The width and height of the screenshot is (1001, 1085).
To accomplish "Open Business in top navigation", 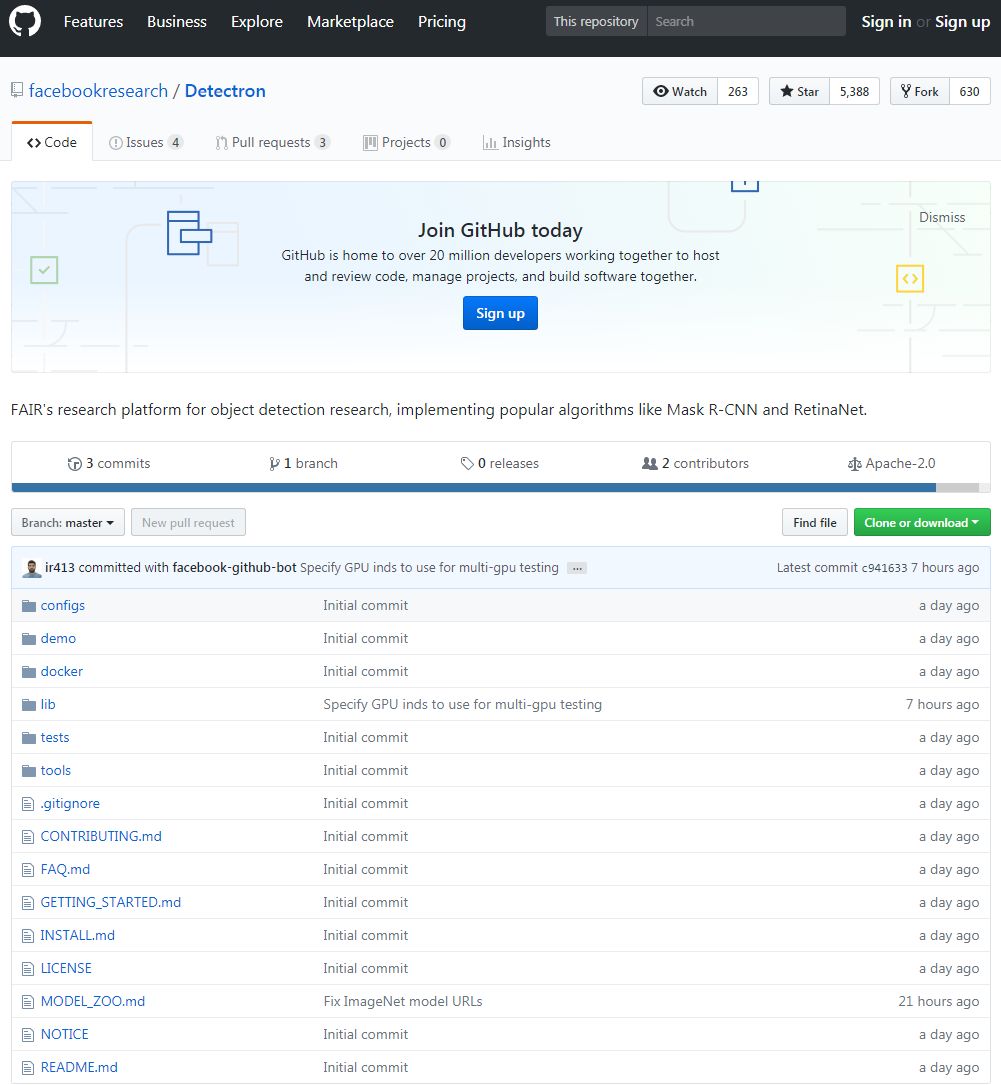I will pos(176,21).
